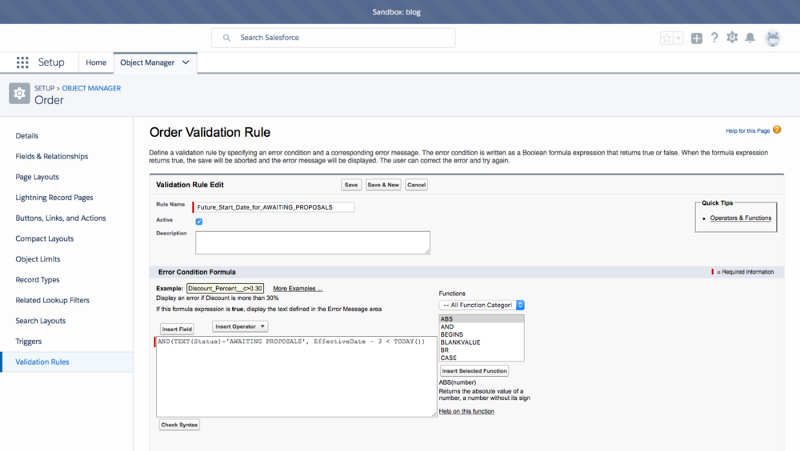Click the Save button
Image resolution: width=800 pixels, height=451 pixels.
coord(351,185)
